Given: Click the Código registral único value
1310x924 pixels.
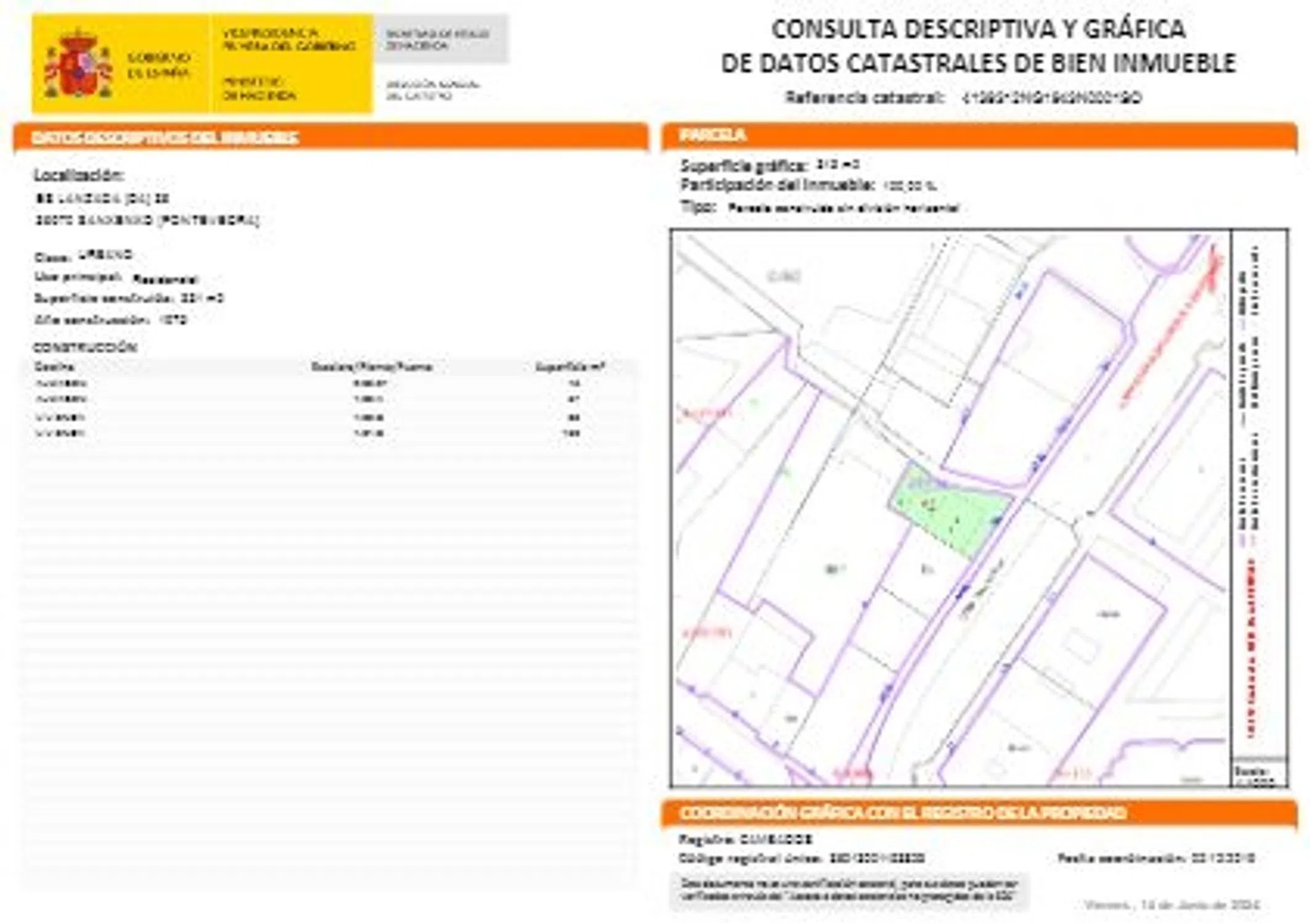Looking at the screenshot, I should (877, 858).
